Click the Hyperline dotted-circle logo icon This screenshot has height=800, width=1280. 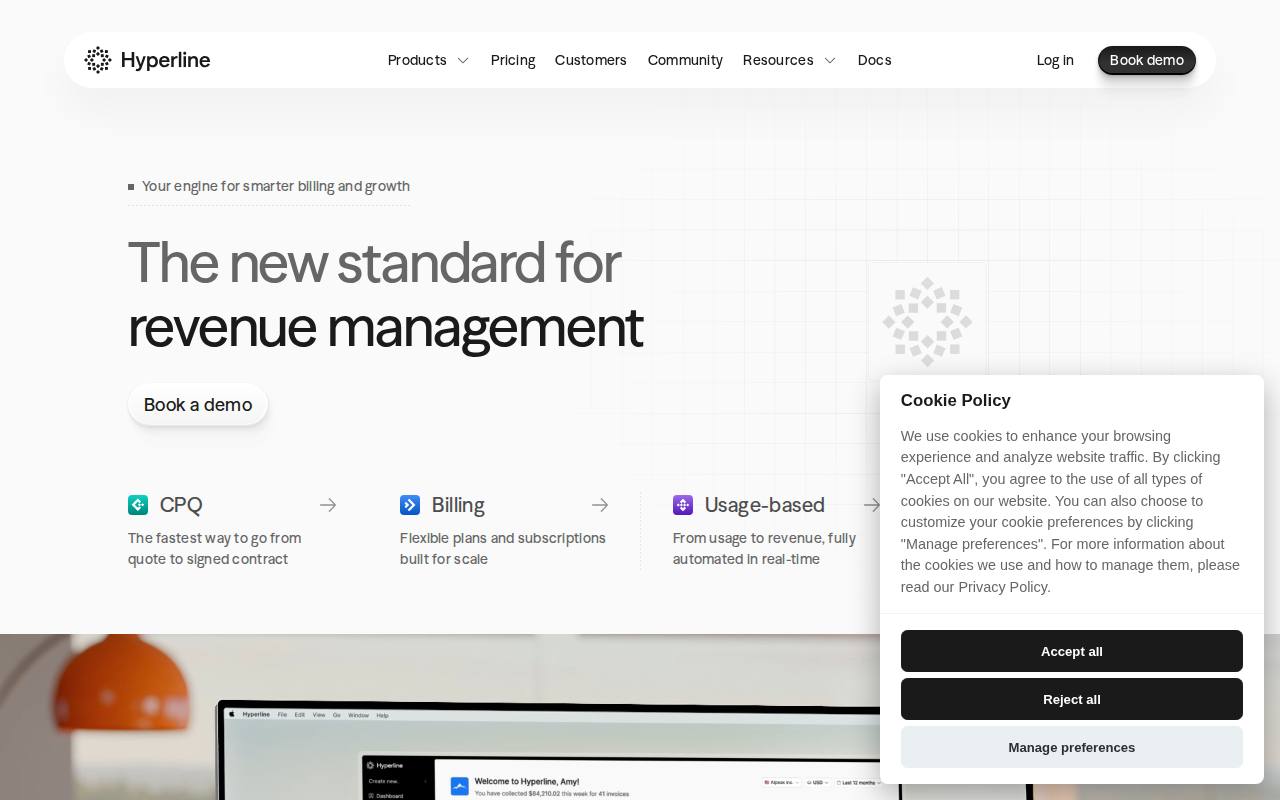98,60
